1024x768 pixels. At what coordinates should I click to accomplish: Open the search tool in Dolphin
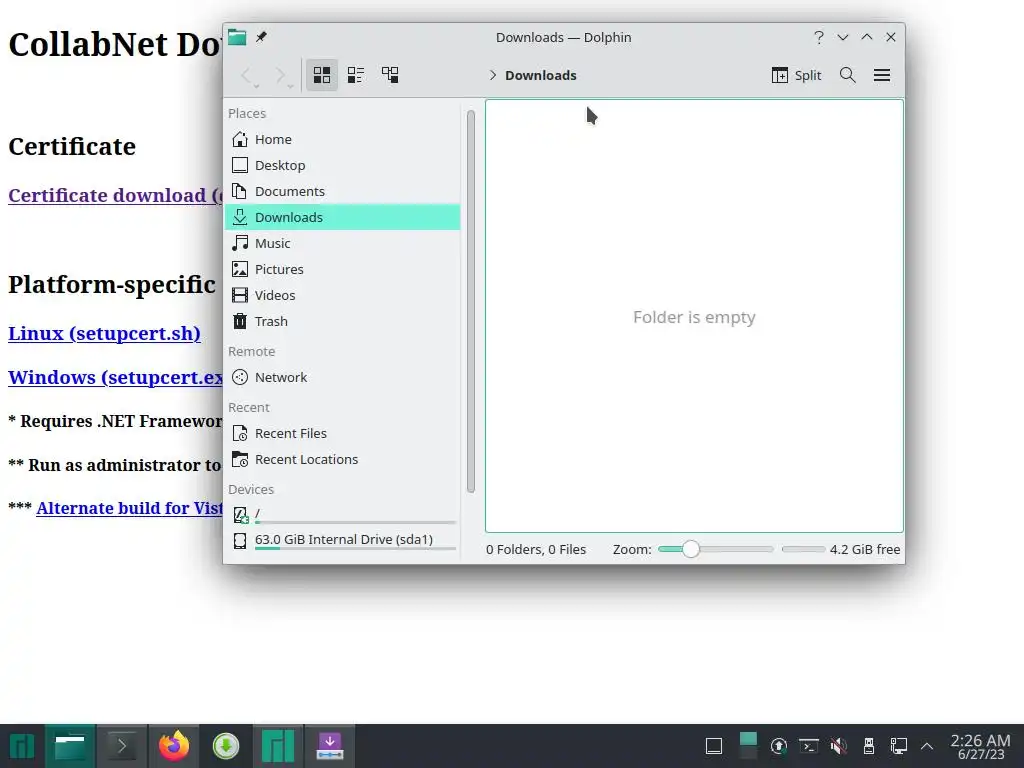pos(848,75)
